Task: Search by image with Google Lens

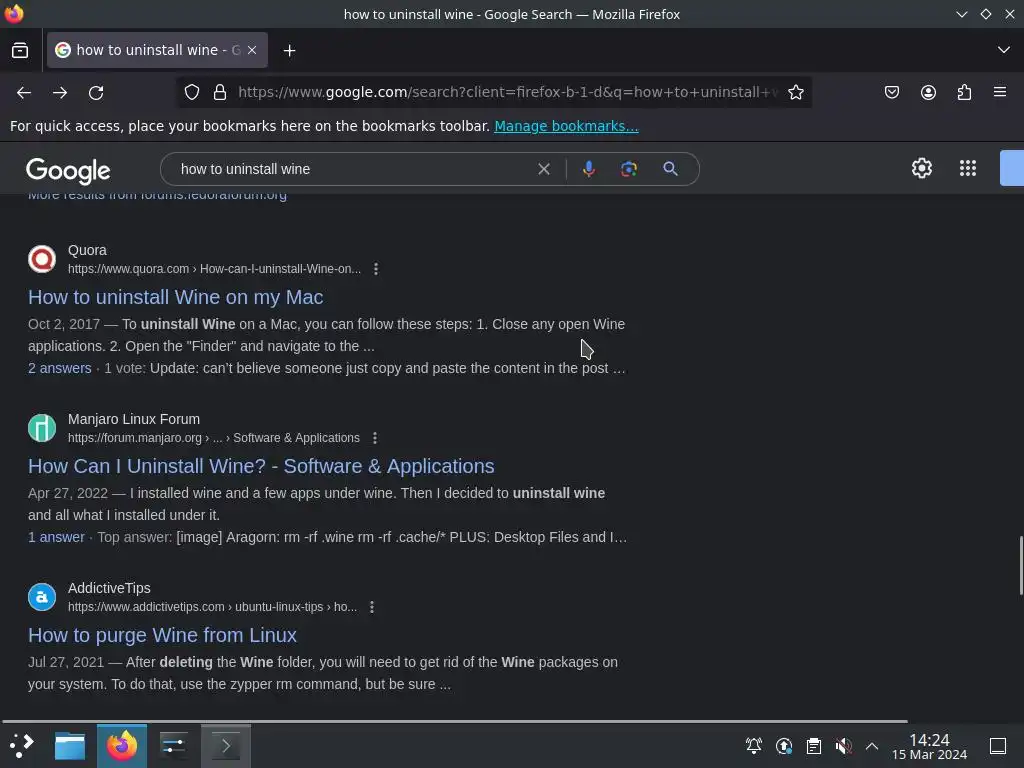Action: (x=629, y=169)
